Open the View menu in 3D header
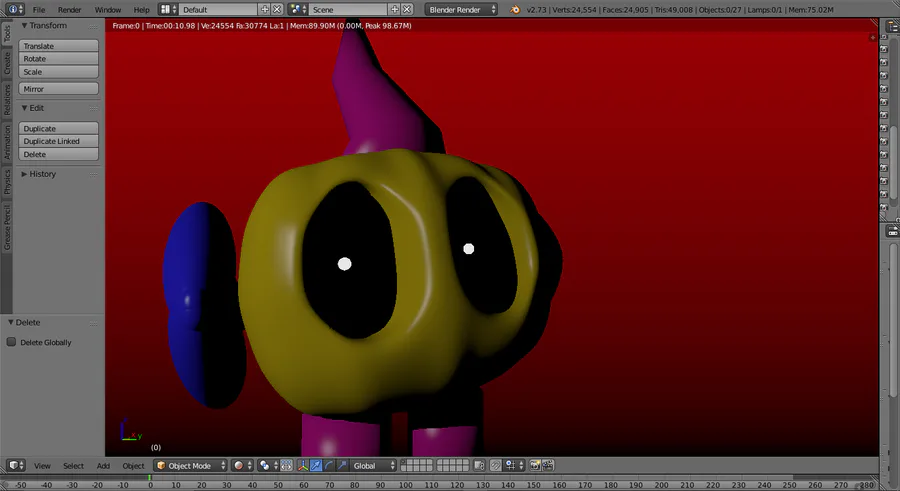 [x=42, y=466]
